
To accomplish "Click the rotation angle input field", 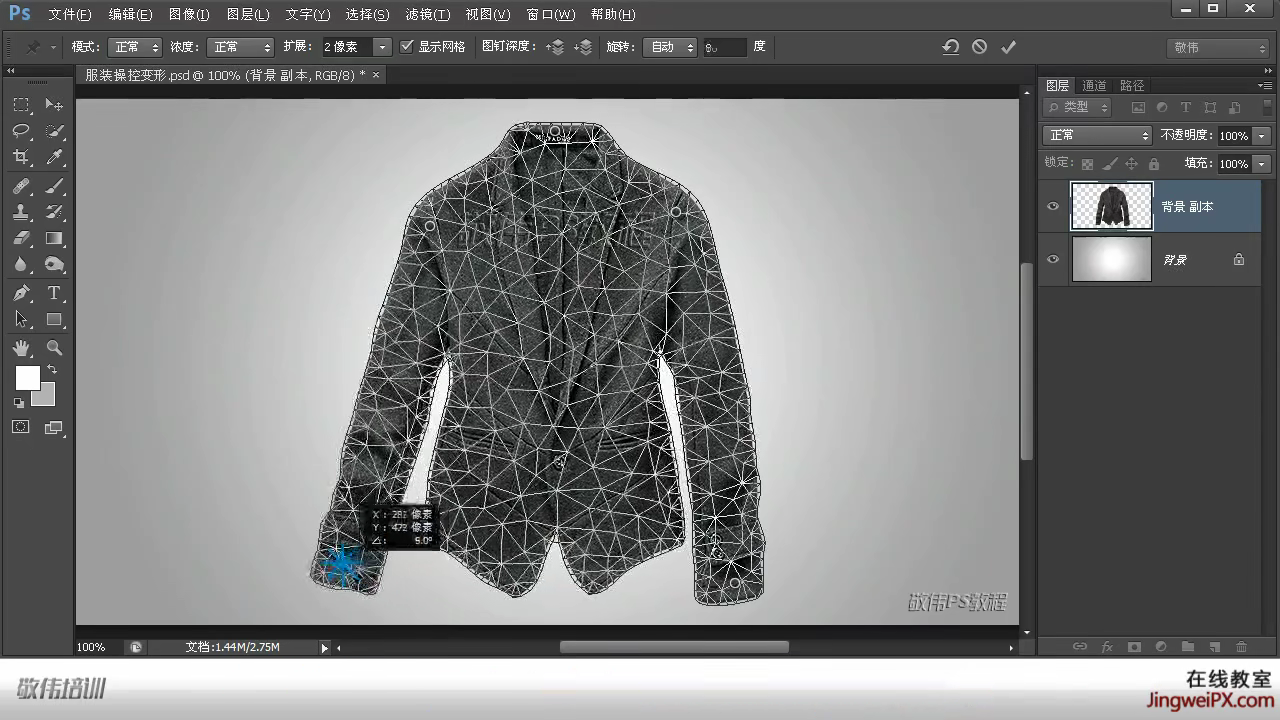I will coord(725,47).
